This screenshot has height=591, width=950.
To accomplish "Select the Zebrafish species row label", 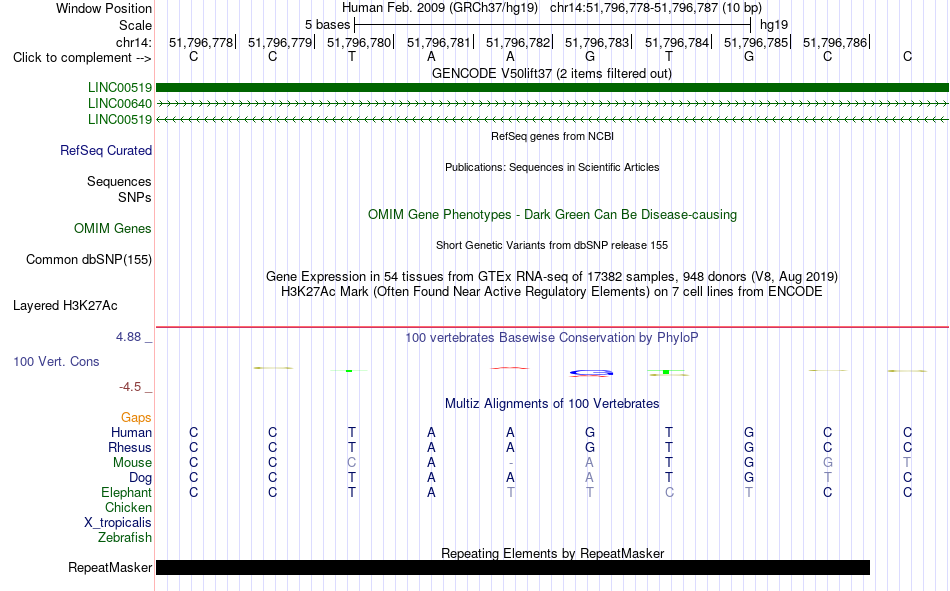I will tap(125, 538).
